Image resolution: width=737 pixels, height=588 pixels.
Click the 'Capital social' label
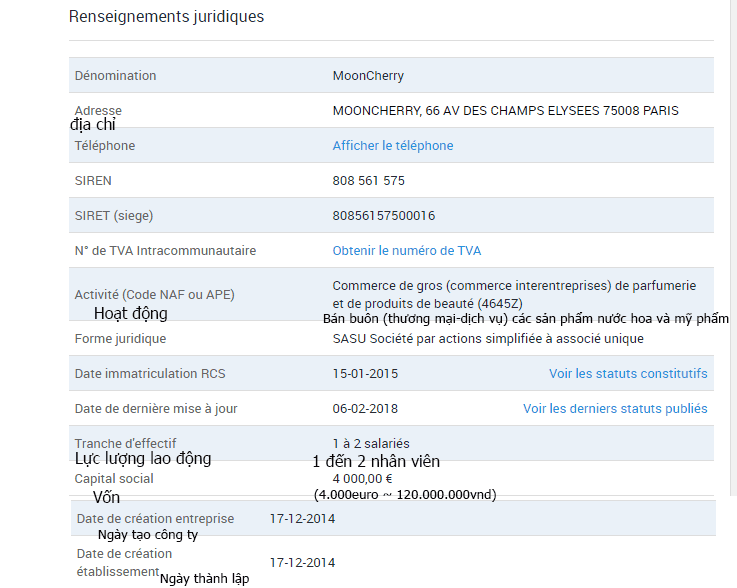(114, 478)
